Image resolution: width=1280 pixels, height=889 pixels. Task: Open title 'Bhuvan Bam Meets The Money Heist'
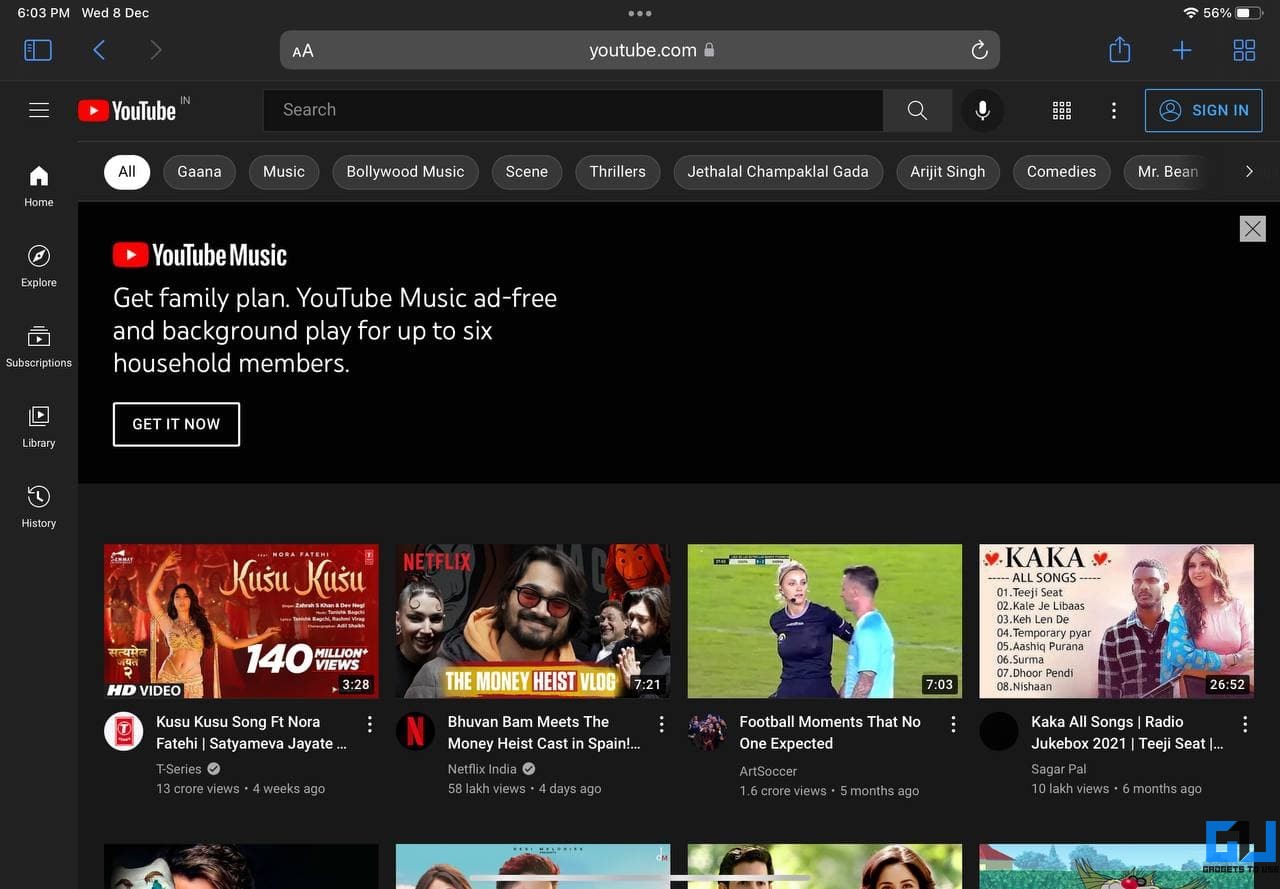pos(544,733)
